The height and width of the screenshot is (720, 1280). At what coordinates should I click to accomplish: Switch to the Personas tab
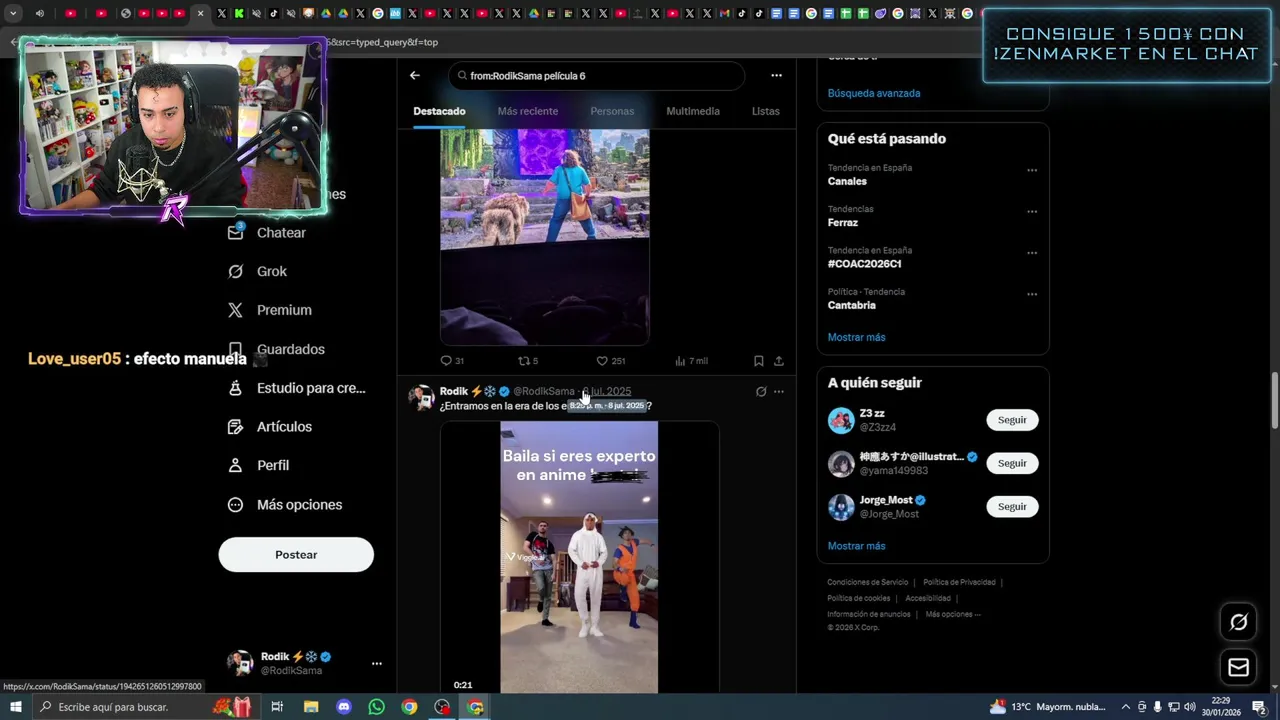[612, 111]
